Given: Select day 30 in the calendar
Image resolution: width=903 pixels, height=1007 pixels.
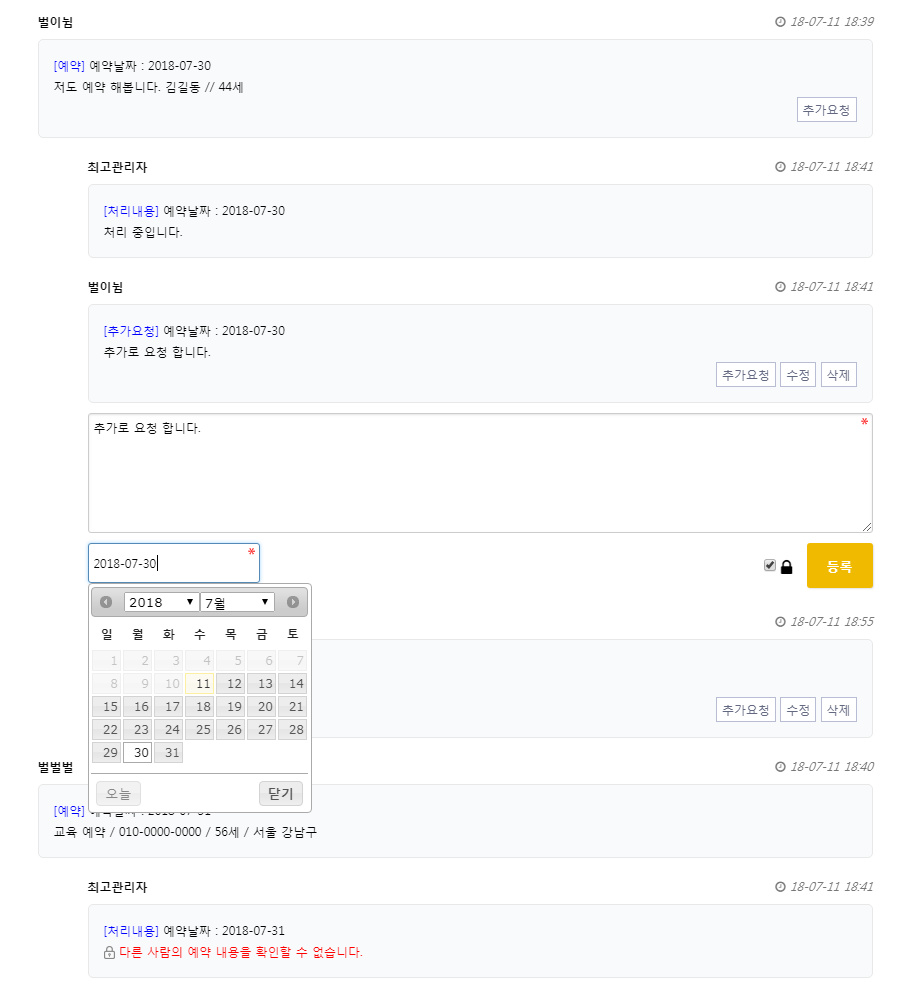Looking at the screenshot, I should pos(137,753).
